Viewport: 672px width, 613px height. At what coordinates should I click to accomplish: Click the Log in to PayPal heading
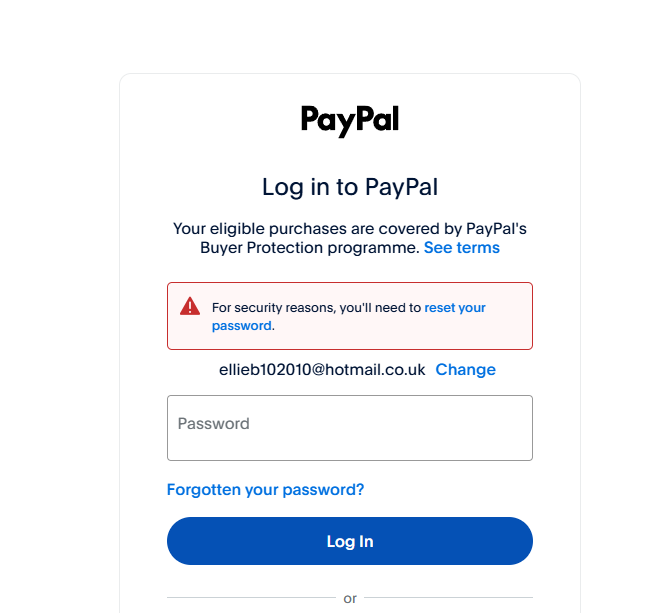[x=349, y=187]
